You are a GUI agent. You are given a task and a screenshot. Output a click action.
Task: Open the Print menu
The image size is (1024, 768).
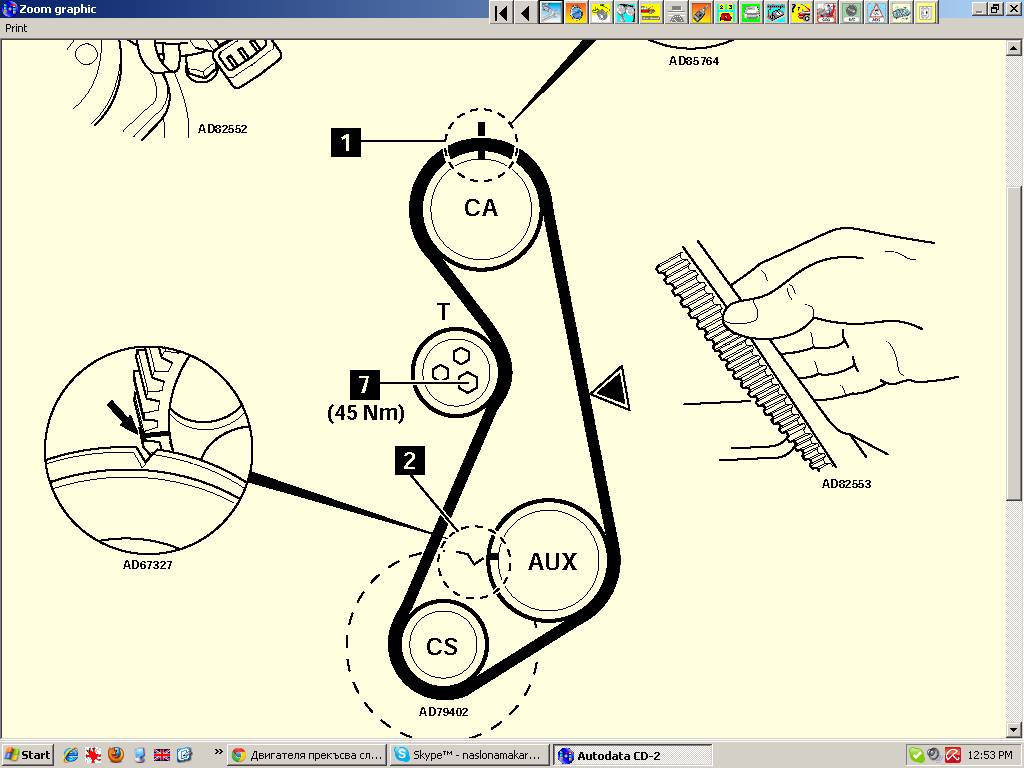point(16,28)
